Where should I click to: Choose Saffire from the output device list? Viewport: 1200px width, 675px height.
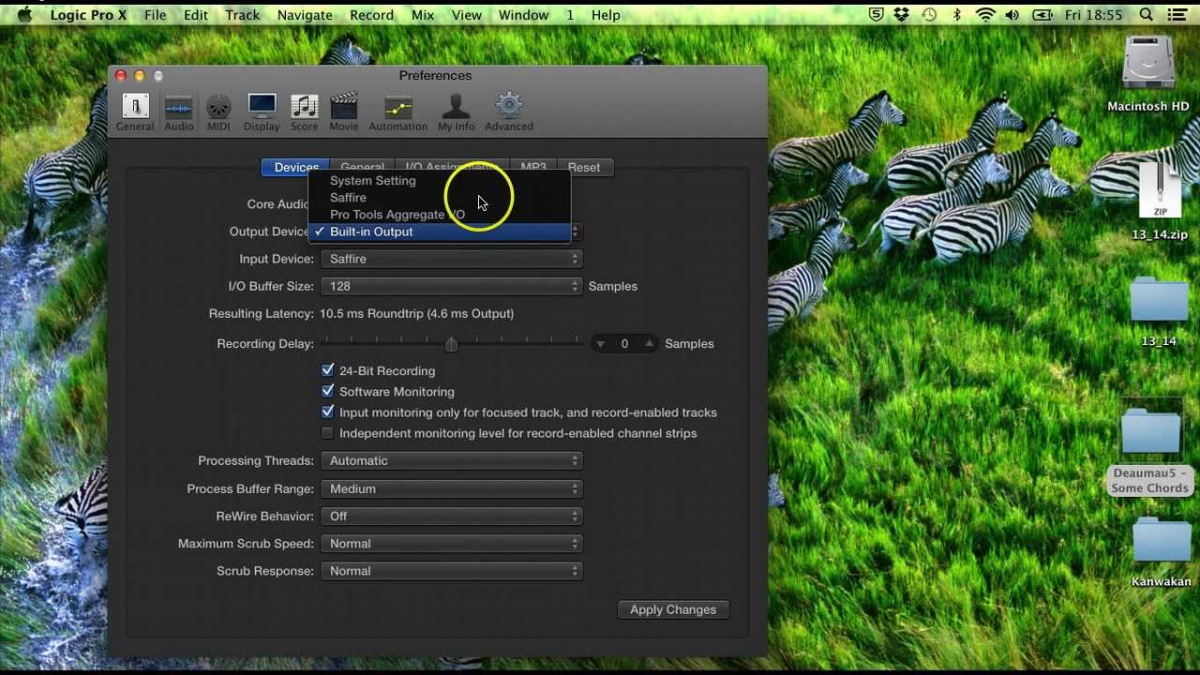click(x=348, y=198)
